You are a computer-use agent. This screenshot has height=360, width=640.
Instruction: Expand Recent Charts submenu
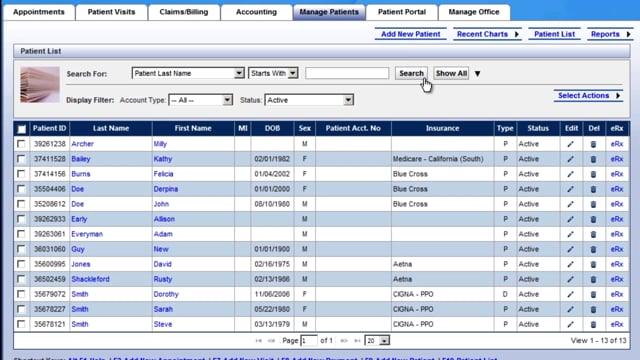(x=517, y=34)
